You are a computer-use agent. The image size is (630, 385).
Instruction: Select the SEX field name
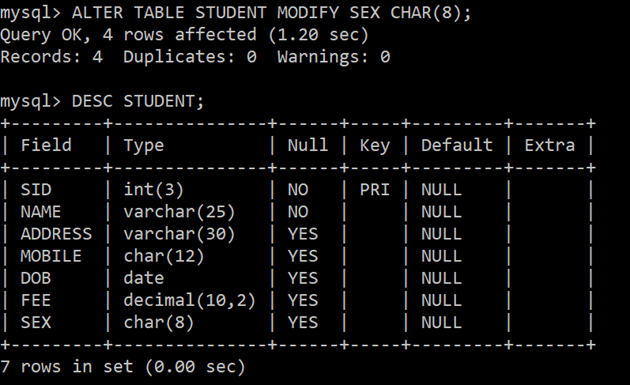[x=36, y=322]
